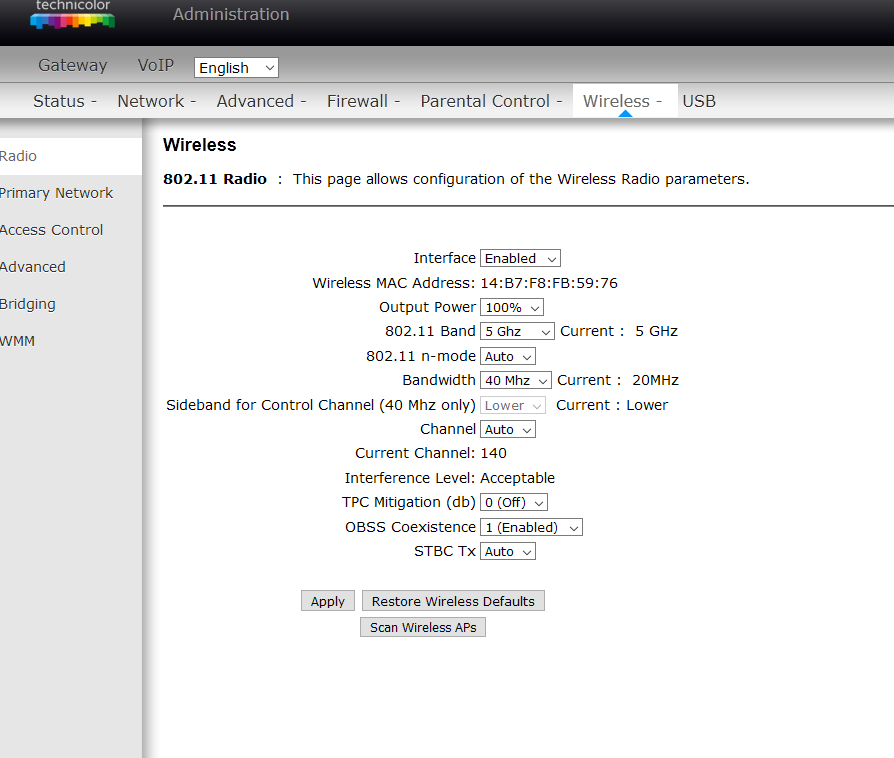Open the Status menu
The width and height of the screenshot is (894, 758).
coord(64,101)
